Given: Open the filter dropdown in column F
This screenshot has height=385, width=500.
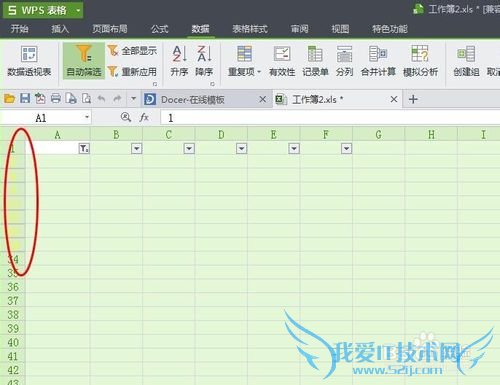Looking at the screenshot, I should click(347, 148).
